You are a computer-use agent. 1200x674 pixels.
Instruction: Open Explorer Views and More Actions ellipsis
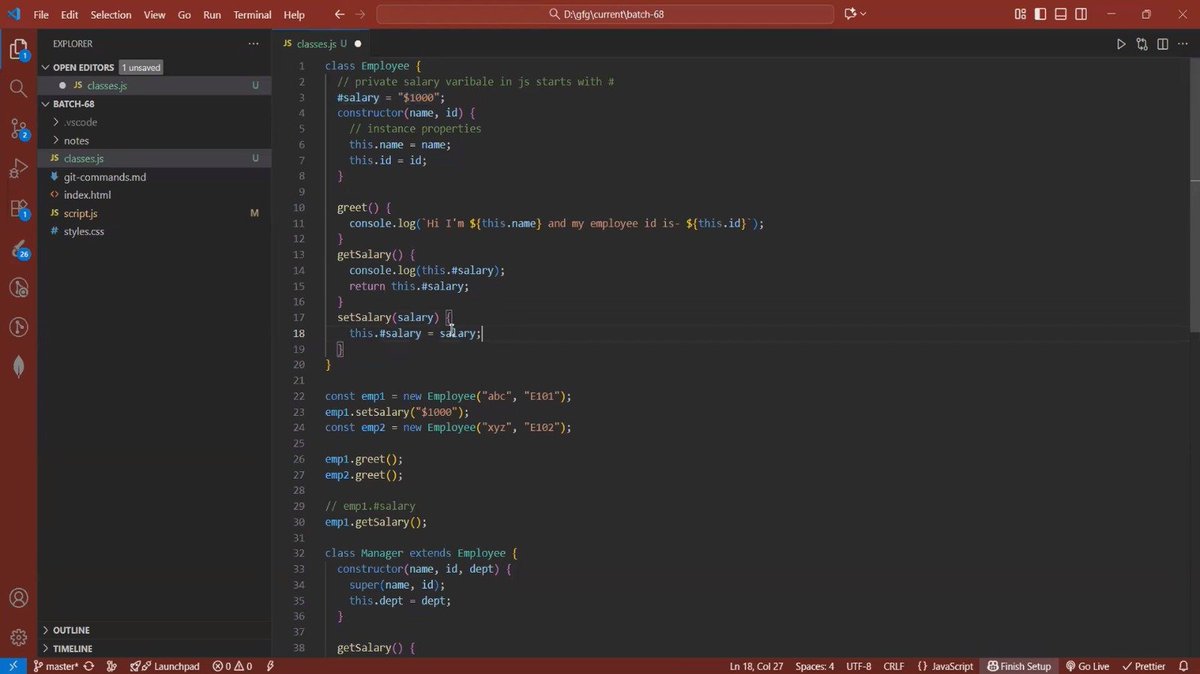point(253,44)
